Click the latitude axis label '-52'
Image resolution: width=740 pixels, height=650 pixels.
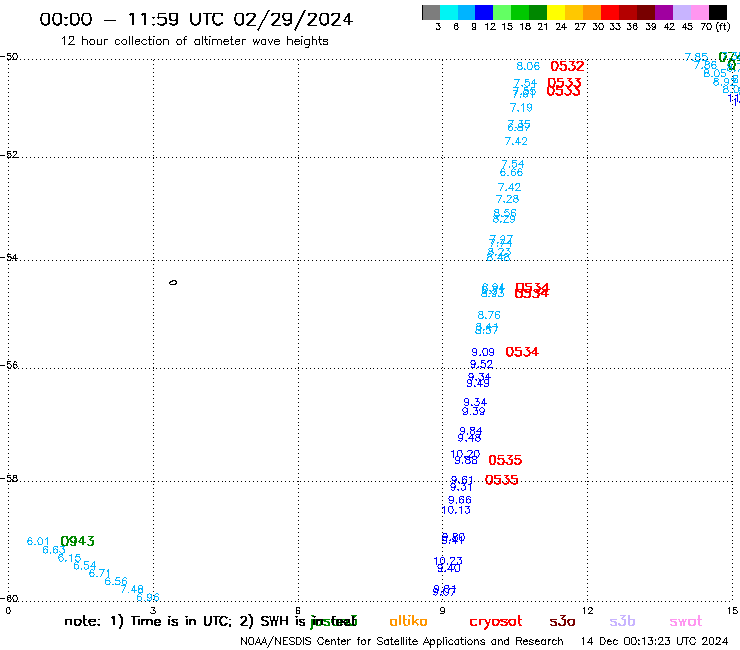(x=9, y=155)
